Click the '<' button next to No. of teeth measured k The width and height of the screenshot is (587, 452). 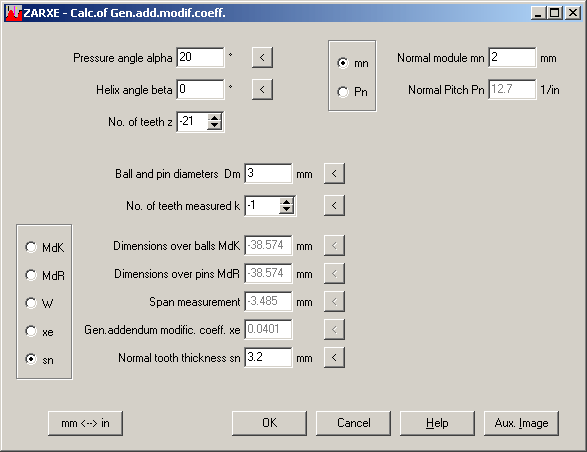(334, 206)
